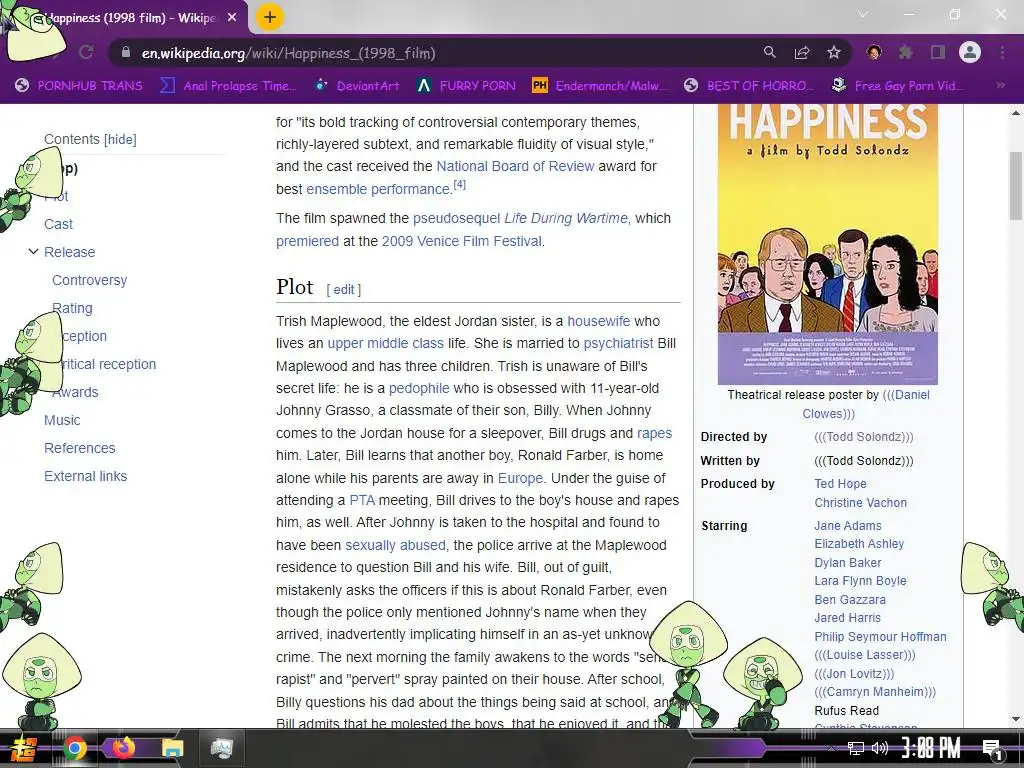
Task: Toggle the browser side panel icon
Action: (x=938, y=52)
